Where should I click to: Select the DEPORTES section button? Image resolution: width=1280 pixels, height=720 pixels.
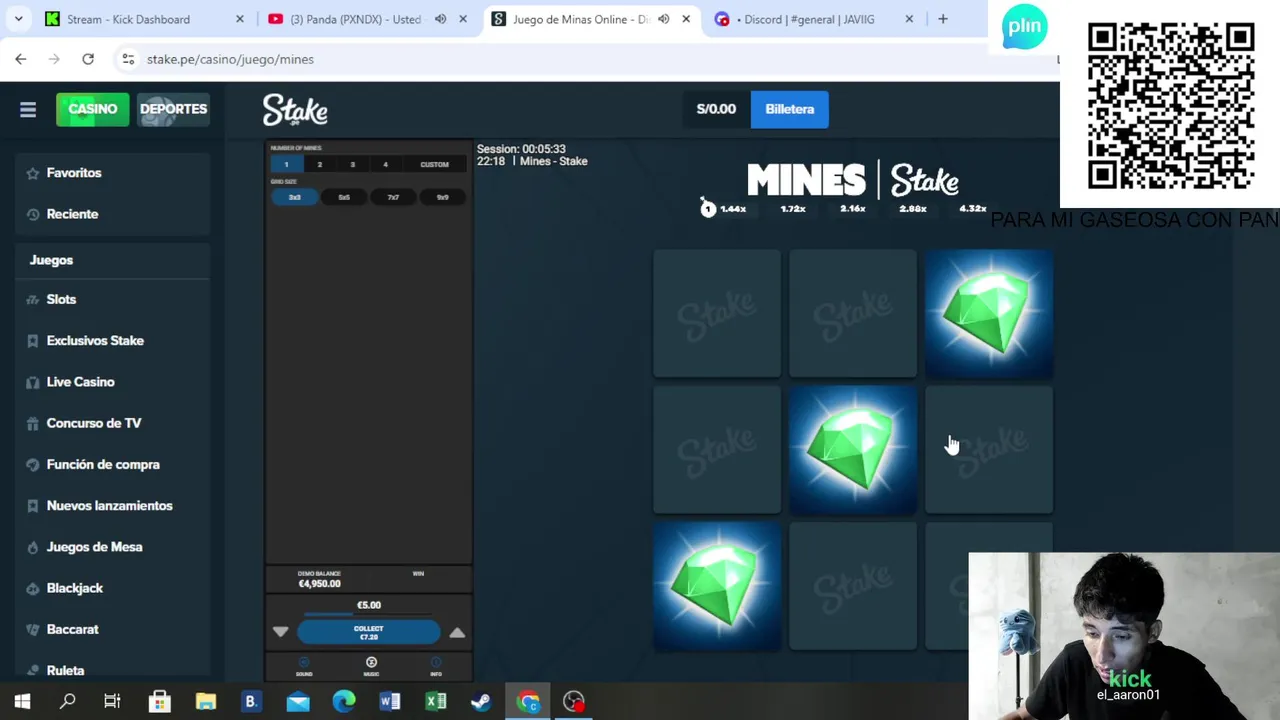(174, 109)
